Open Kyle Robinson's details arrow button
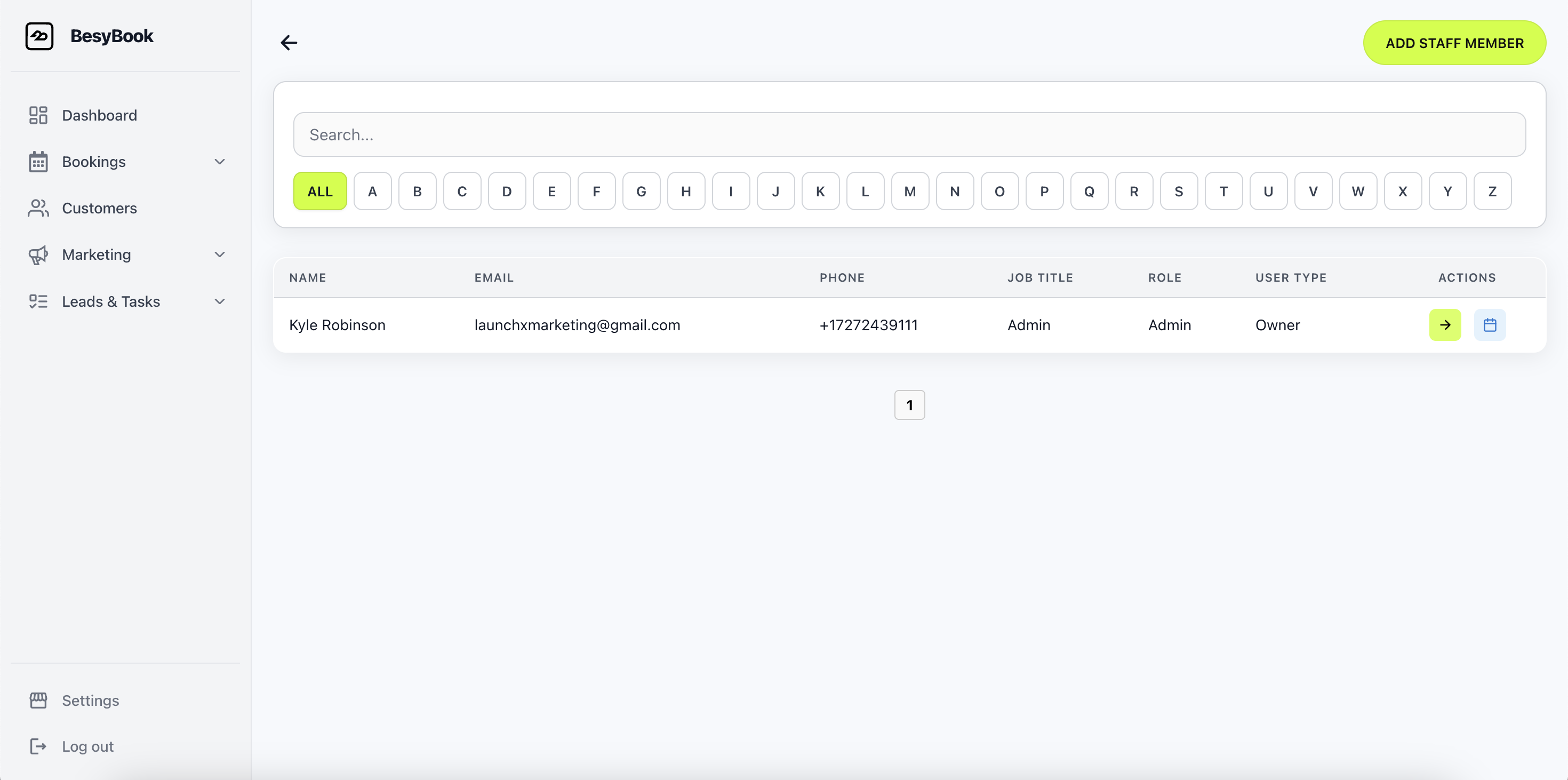The image size is (1568, 780). (1444, 324)
